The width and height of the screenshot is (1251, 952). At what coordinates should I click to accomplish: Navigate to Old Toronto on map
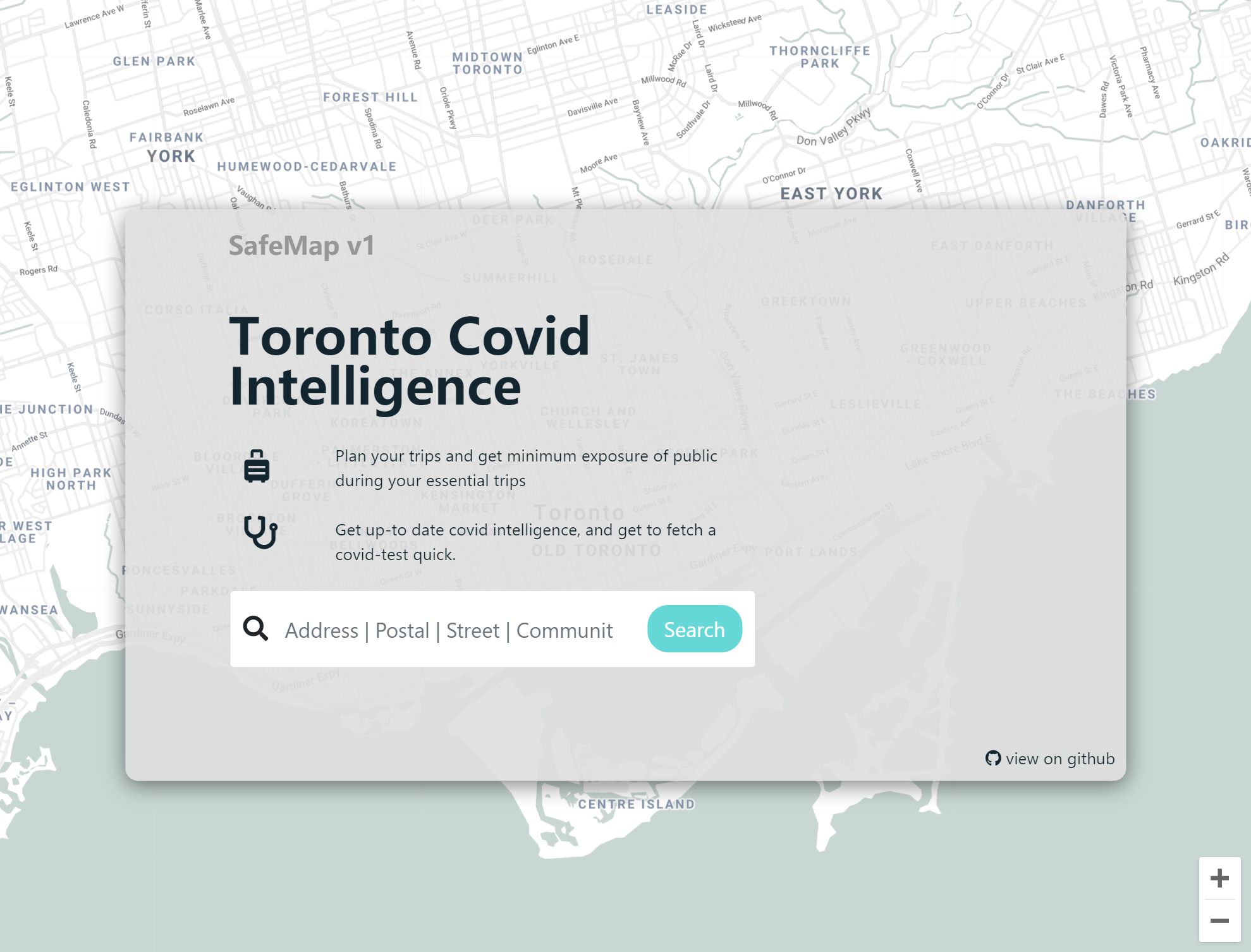[x=595, y=549]
